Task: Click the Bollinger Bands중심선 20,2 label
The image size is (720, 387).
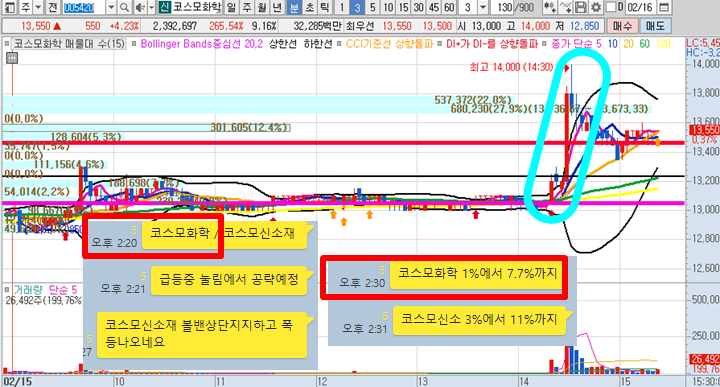Action: coord(201,44)
